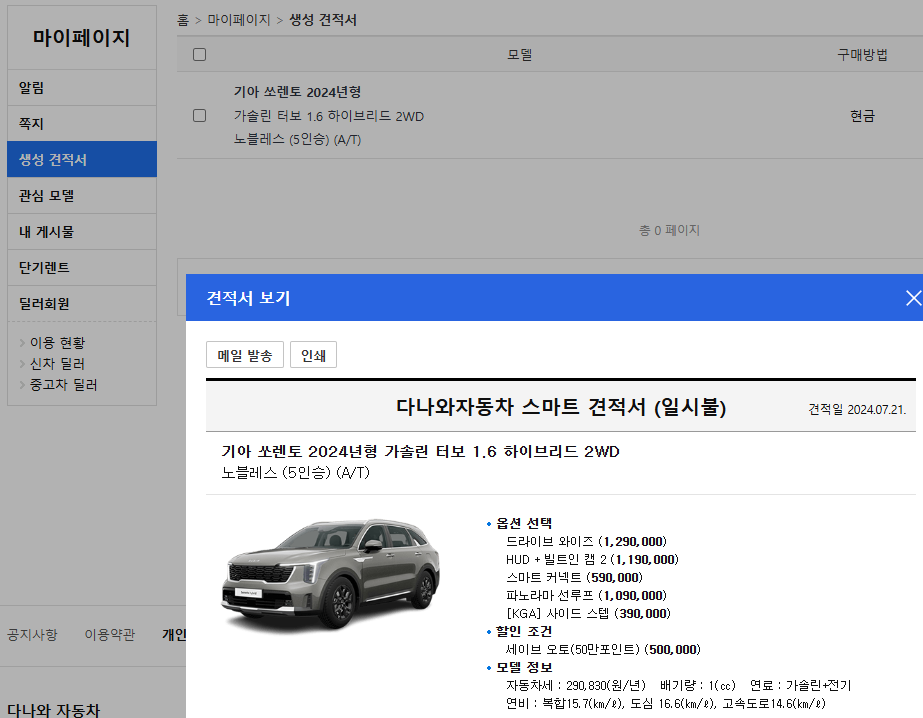
Task: Click the 다나와자동차 스마트 견적서 title
Action: pos(561,407)
